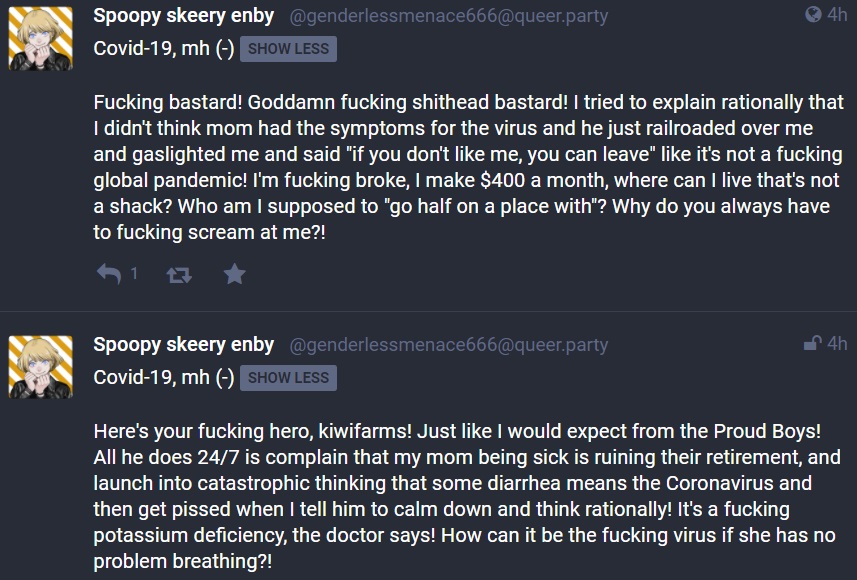Open the Spoopy skeery enby profile from the second post

pyautogui.click(x=184, y=344)
